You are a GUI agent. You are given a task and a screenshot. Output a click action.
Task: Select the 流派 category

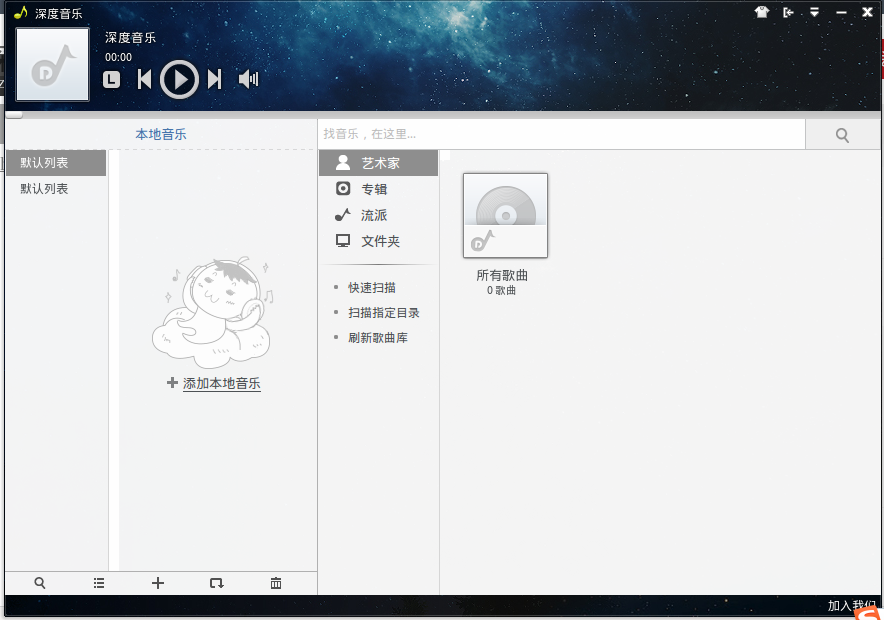[378, 215]
